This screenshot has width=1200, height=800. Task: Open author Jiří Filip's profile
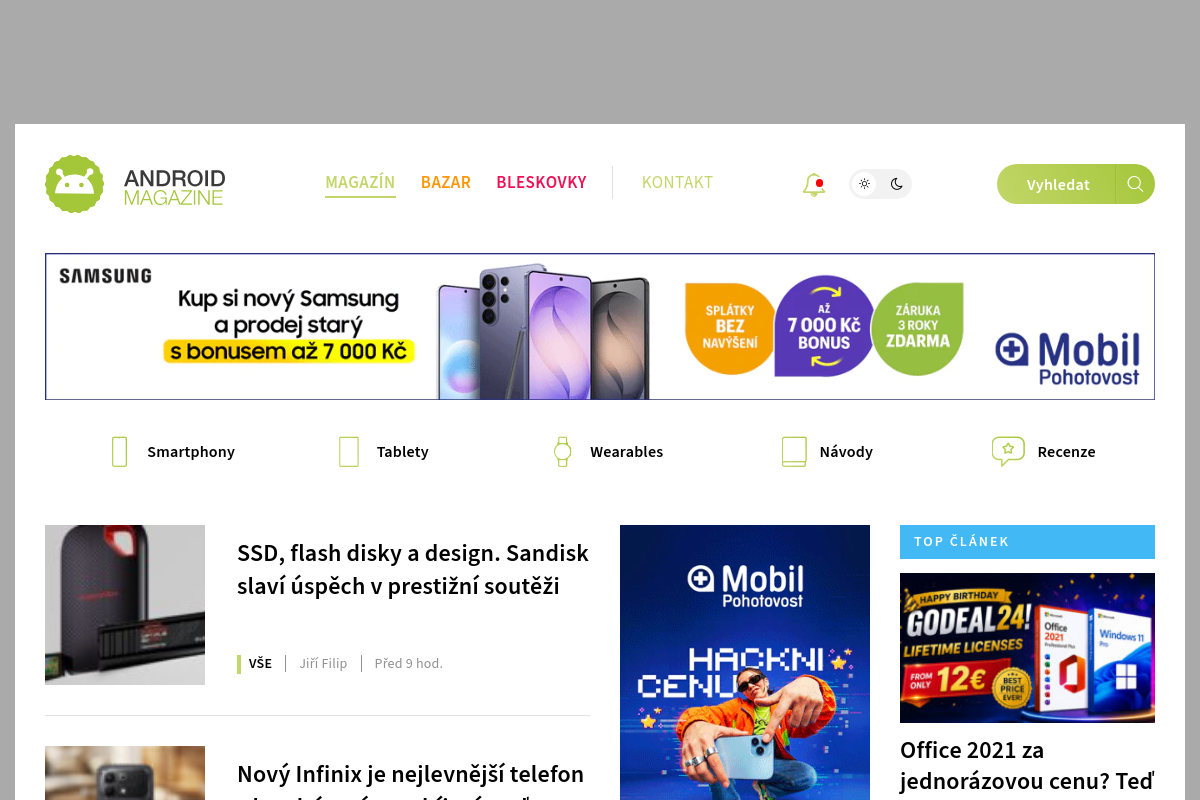coord(323,663)
